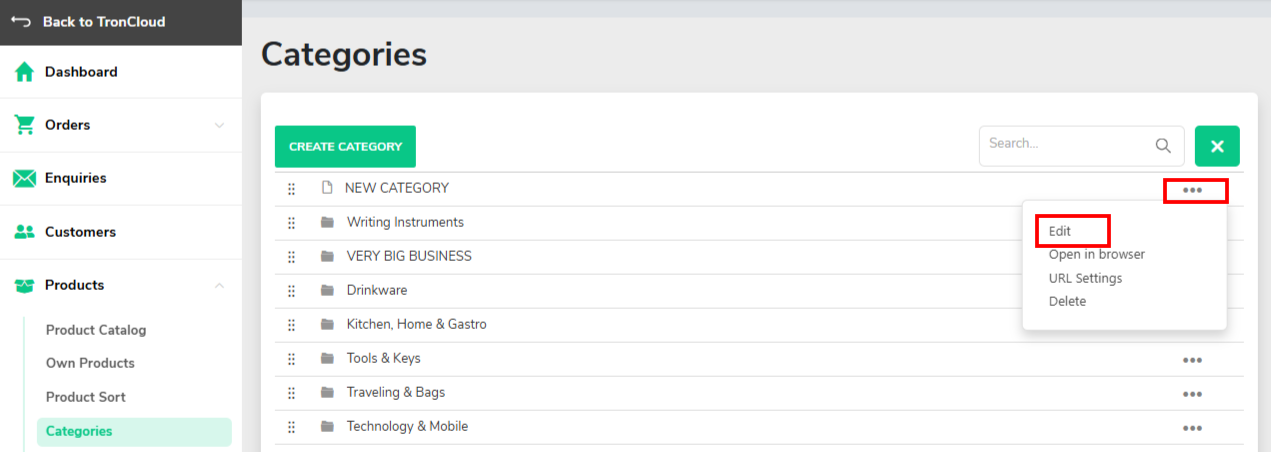Viewport: 1271px width, 452px height.
Task: Open three-dot menu for Tools & Keys
Action: (1192, 360)
